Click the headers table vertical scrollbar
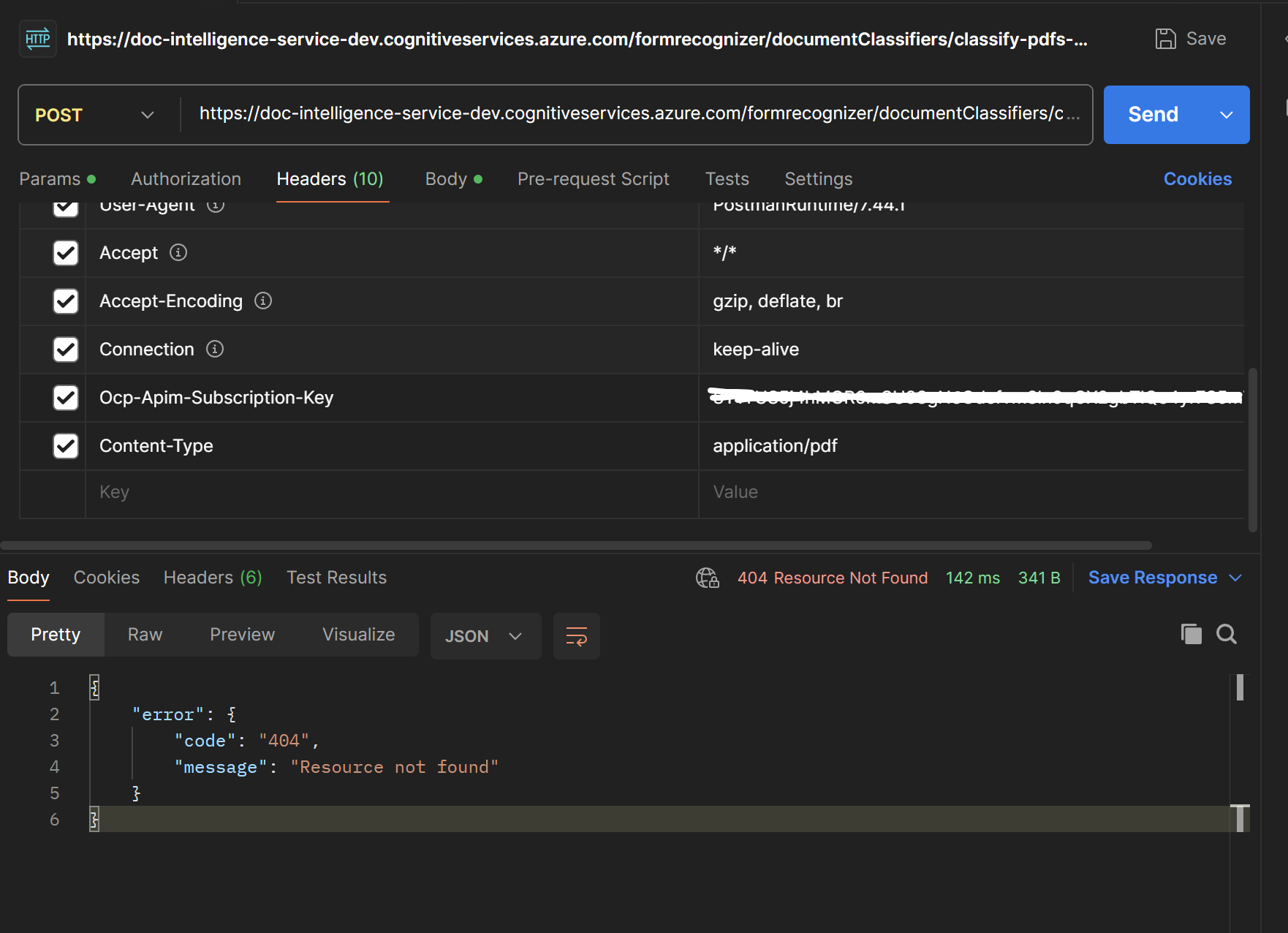Screen dimensions: 1288x933 point(1253,450)
